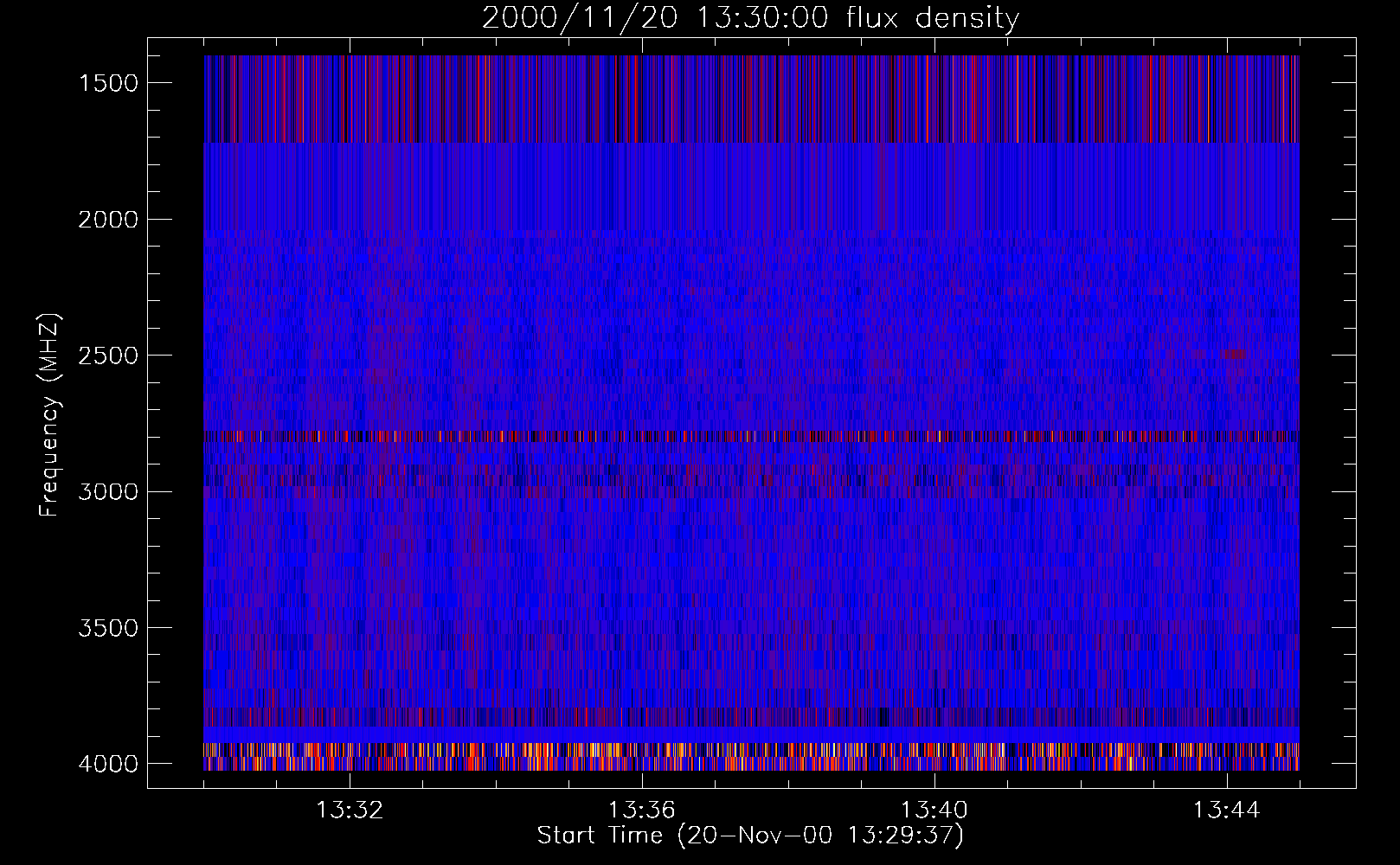Select the 2000 frequency tick label

coord(108,220)
